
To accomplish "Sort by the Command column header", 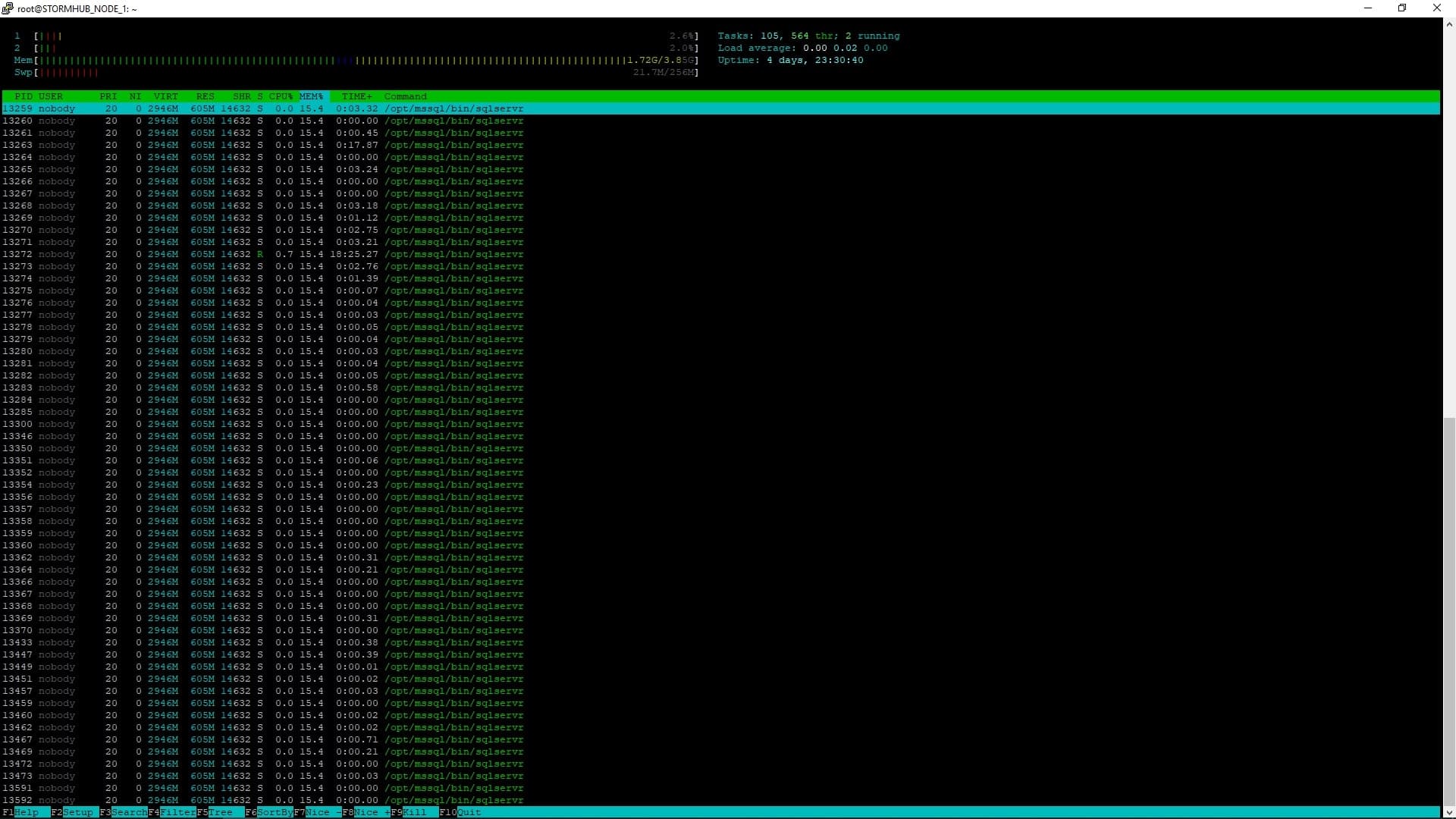I will coord(406,96).
